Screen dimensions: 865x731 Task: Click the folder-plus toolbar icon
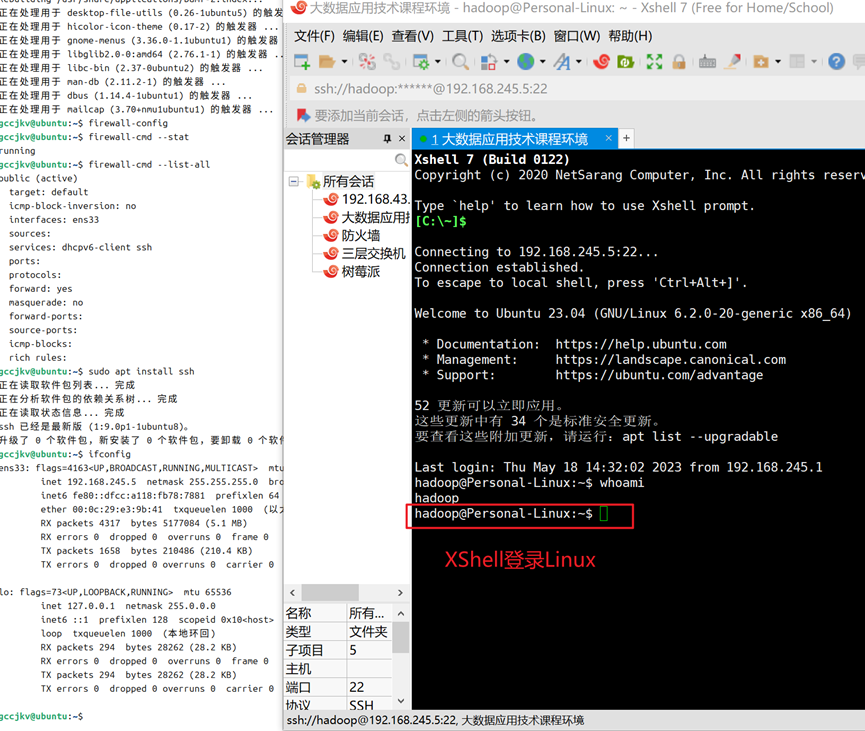click(x=761, y=62)
